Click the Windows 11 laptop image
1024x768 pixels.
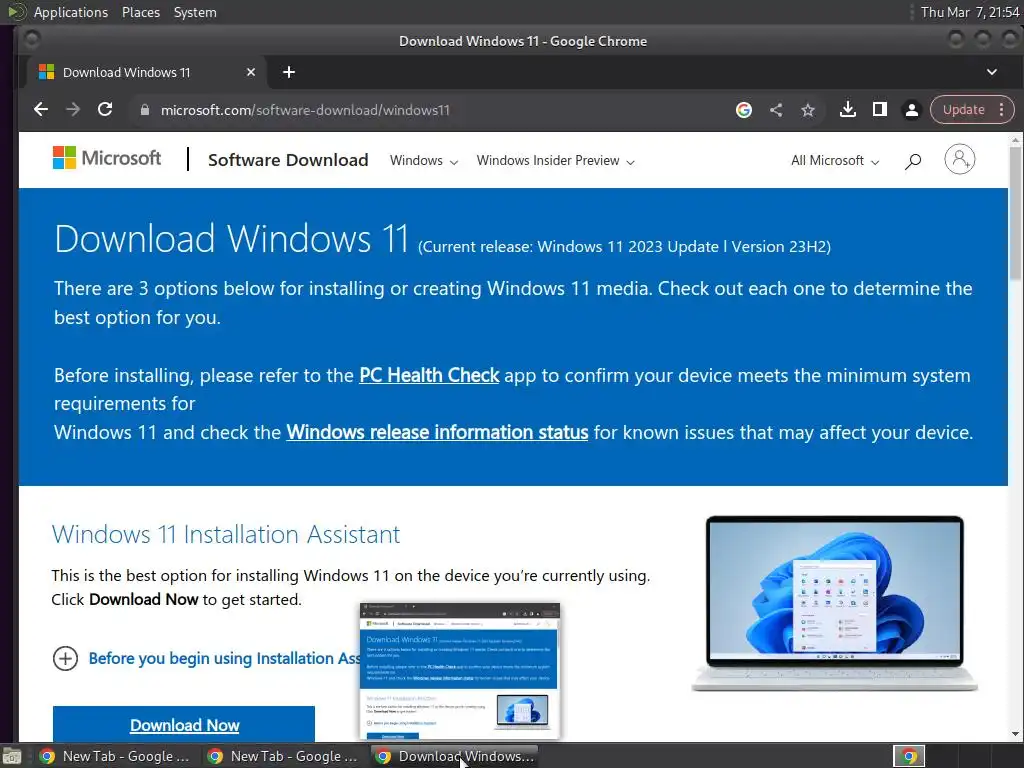pos(835,603)
